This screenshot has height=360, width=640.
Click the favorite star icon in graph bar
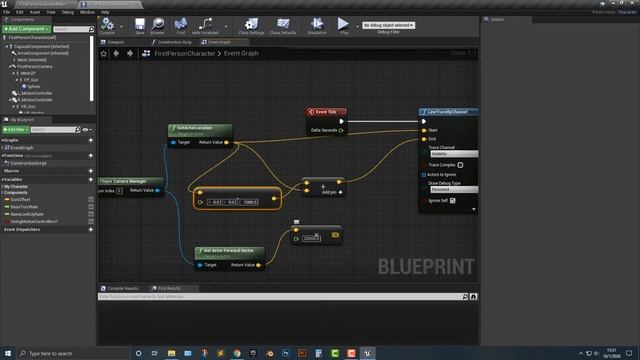pyautogui.click(x=104, y=53)
